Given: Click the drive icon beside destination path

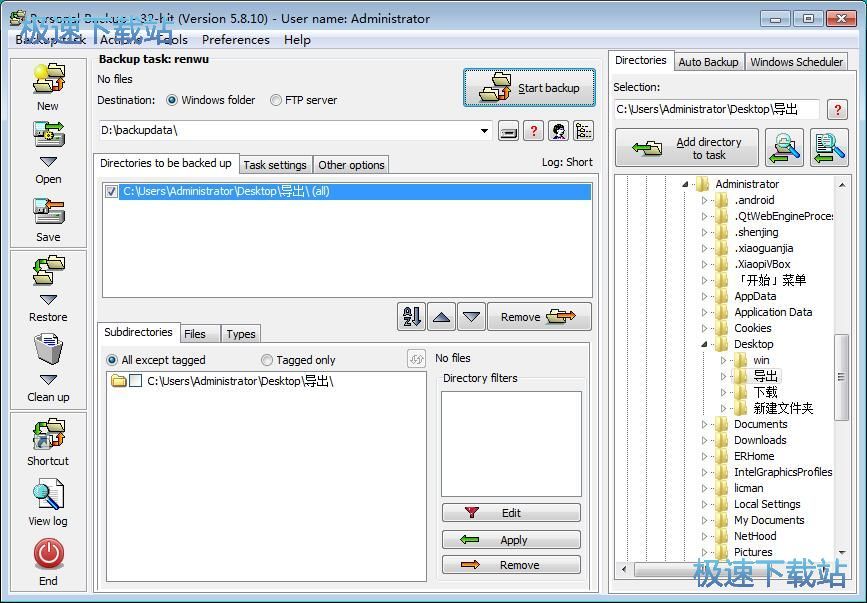Looking at the screenshot, I should (x=508, y=131).
